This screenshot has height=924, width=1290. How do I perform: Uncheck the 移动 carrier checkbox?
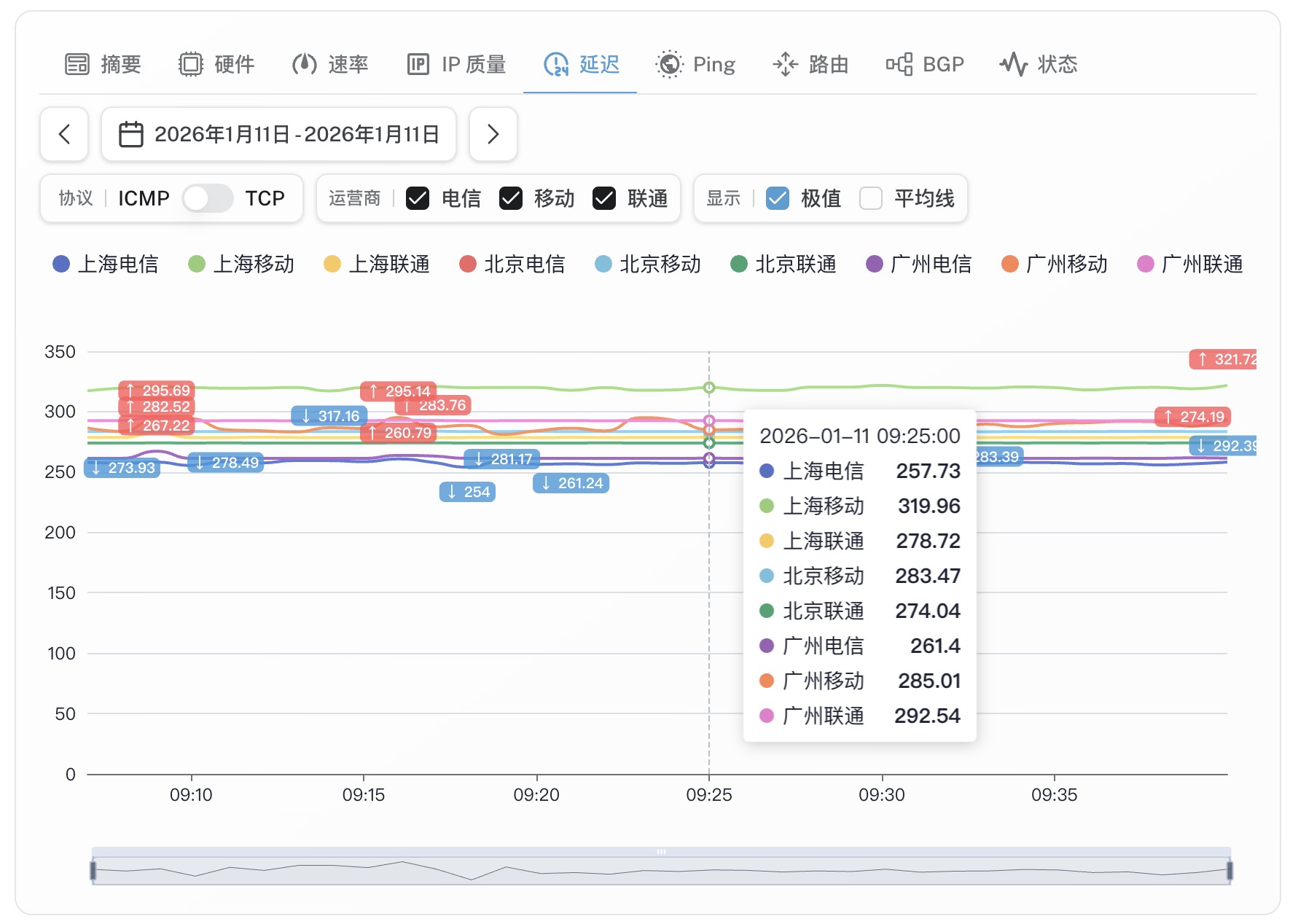tap(511, 198)
